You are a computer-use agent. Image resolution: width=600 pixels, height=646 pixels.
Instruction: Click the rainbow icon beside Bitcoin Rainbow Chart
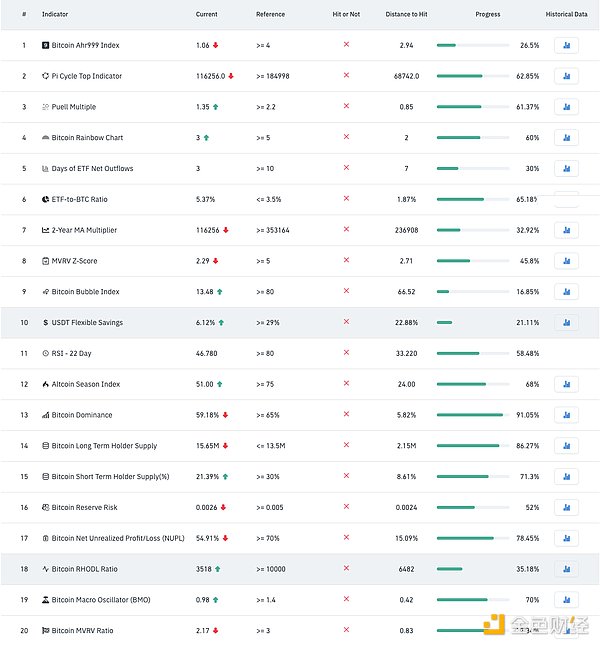45,138
